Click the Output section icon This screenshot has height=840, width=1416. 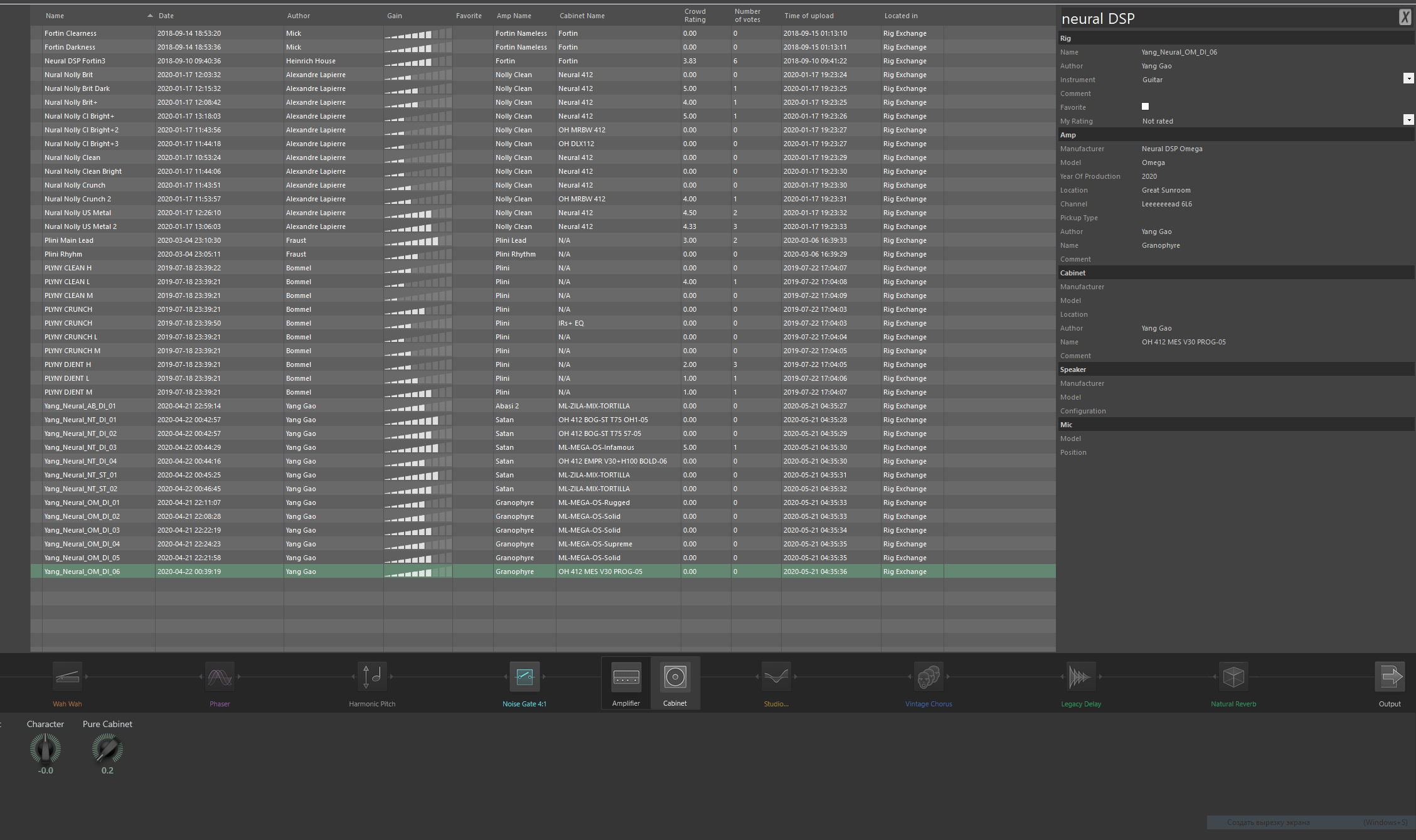pos(1390,677)
